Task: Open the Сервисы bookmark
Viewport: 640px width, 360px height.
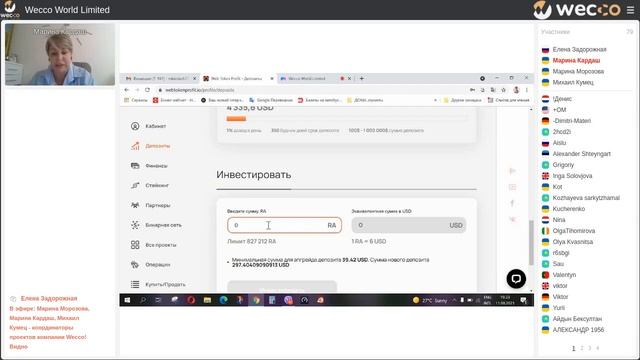Action: [136, 100]
